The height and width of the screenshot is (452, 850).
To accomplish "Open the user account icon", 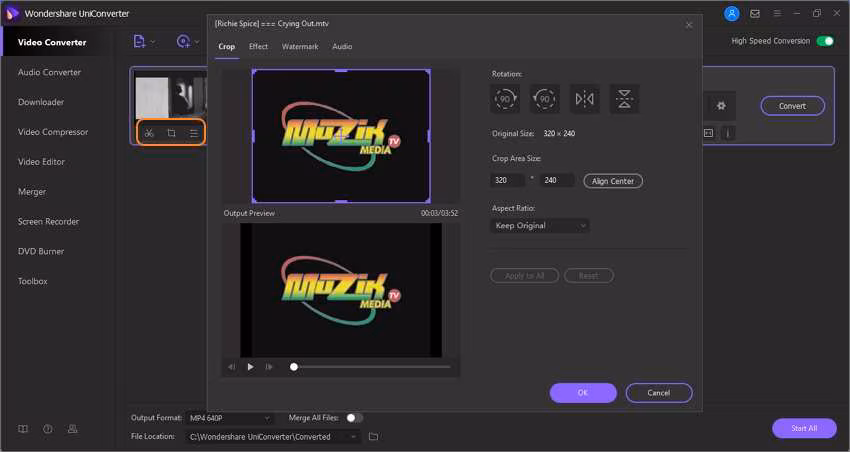I will pyautogui.click(x=732, y=14).
